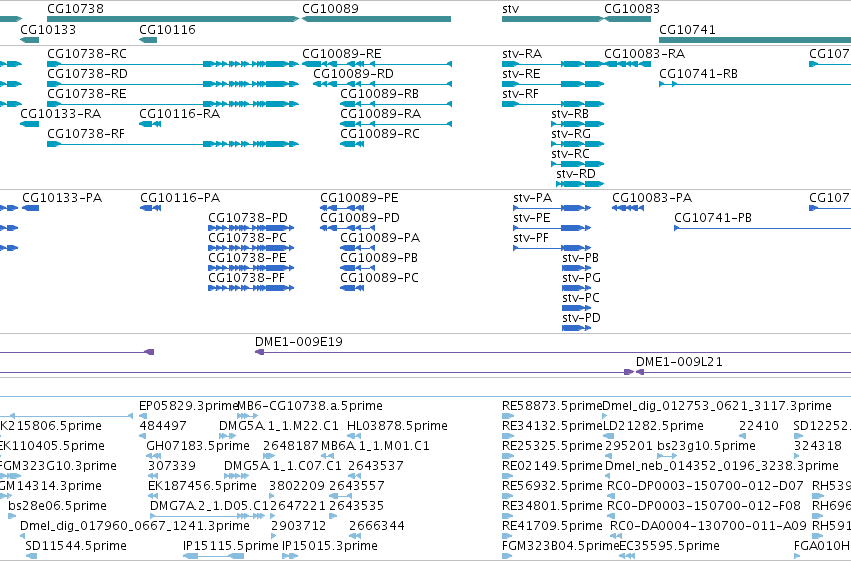The image size is (851, 561).
Task: Open protein stv-PF
Action: tap(531, 238)
